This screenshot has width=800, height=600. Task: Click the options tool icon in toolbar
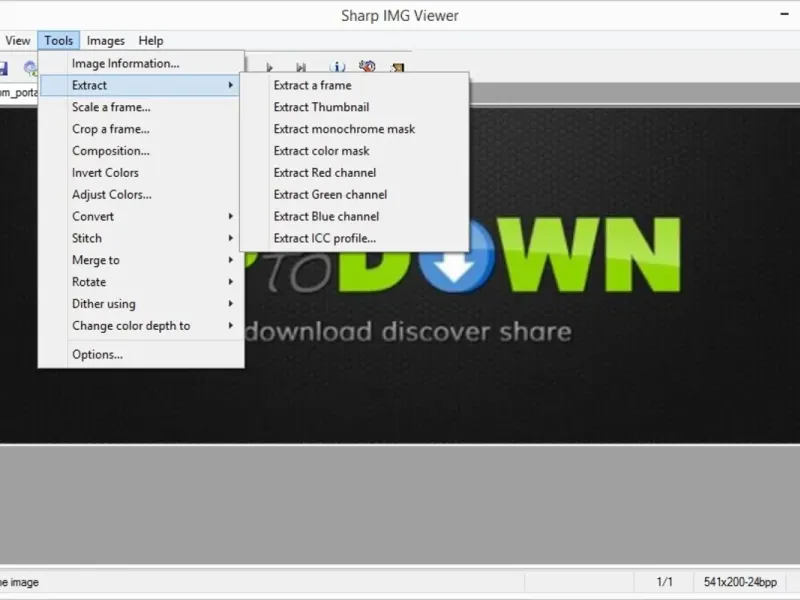[x=367, y=66]
